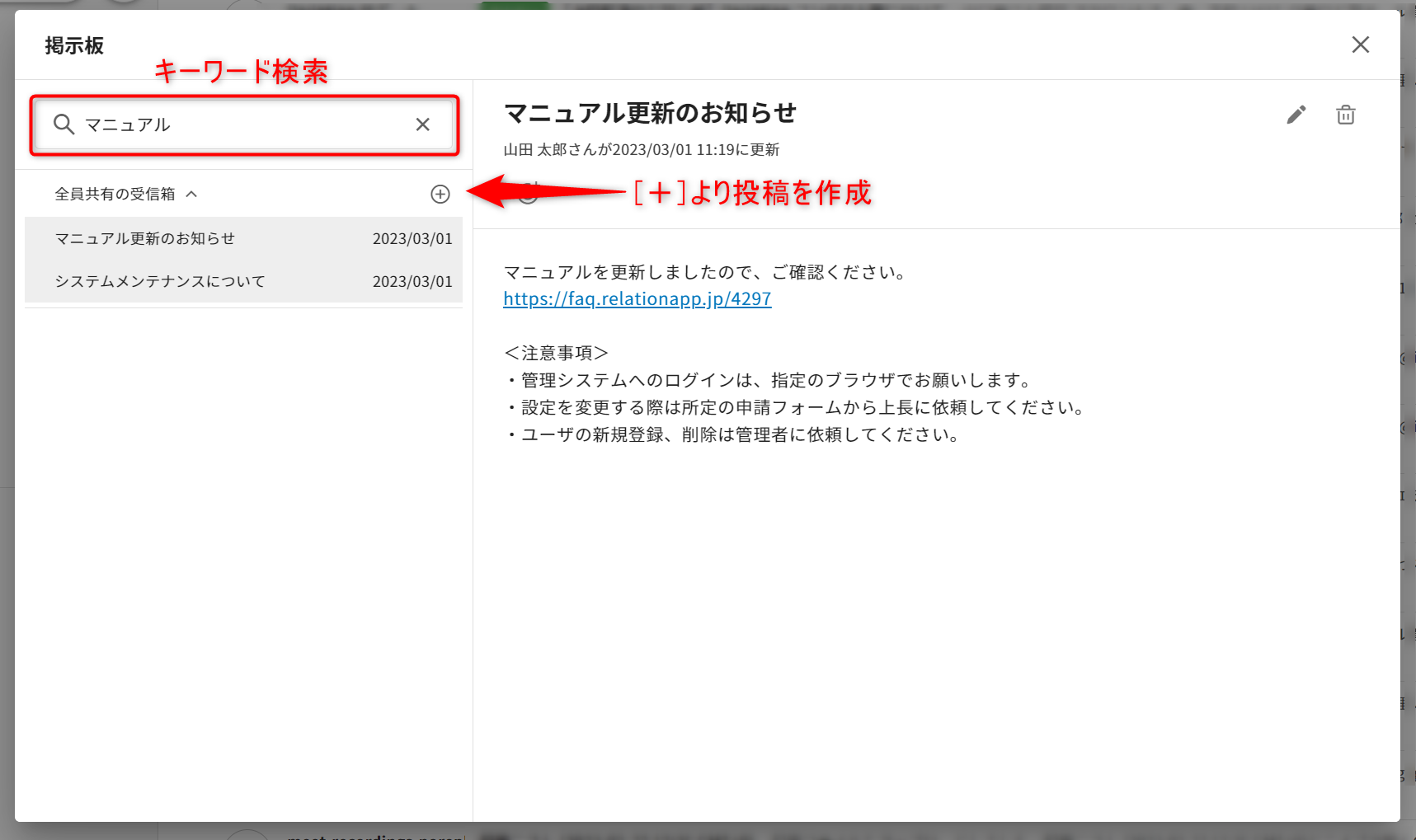Click the red キーワード検索 annotation label
1416x840 pixels.
pyautogui.click(x=241, y=72)
